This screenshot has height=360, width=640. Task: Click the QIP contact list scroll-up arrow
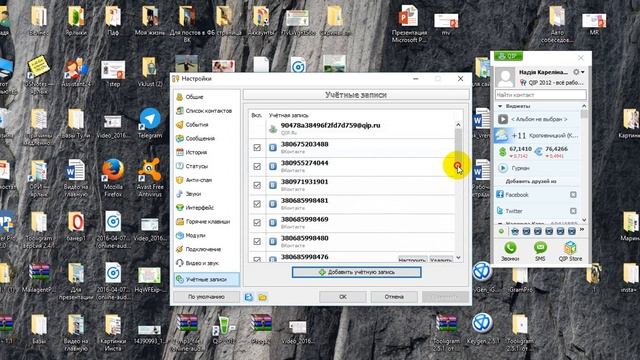coord(584,106)
